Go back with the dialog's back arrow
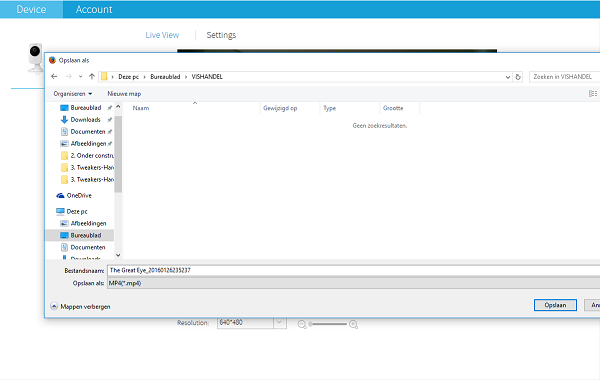The image size is (600, 380). click(x=54, y=77)
